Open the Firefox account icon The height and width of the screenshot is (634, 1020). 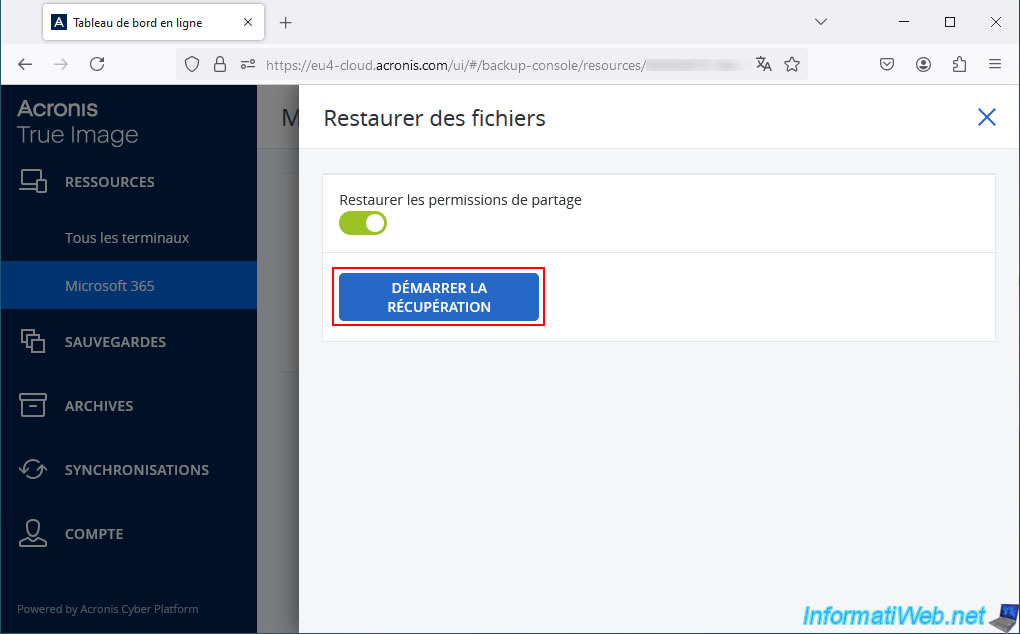point(923,64)
